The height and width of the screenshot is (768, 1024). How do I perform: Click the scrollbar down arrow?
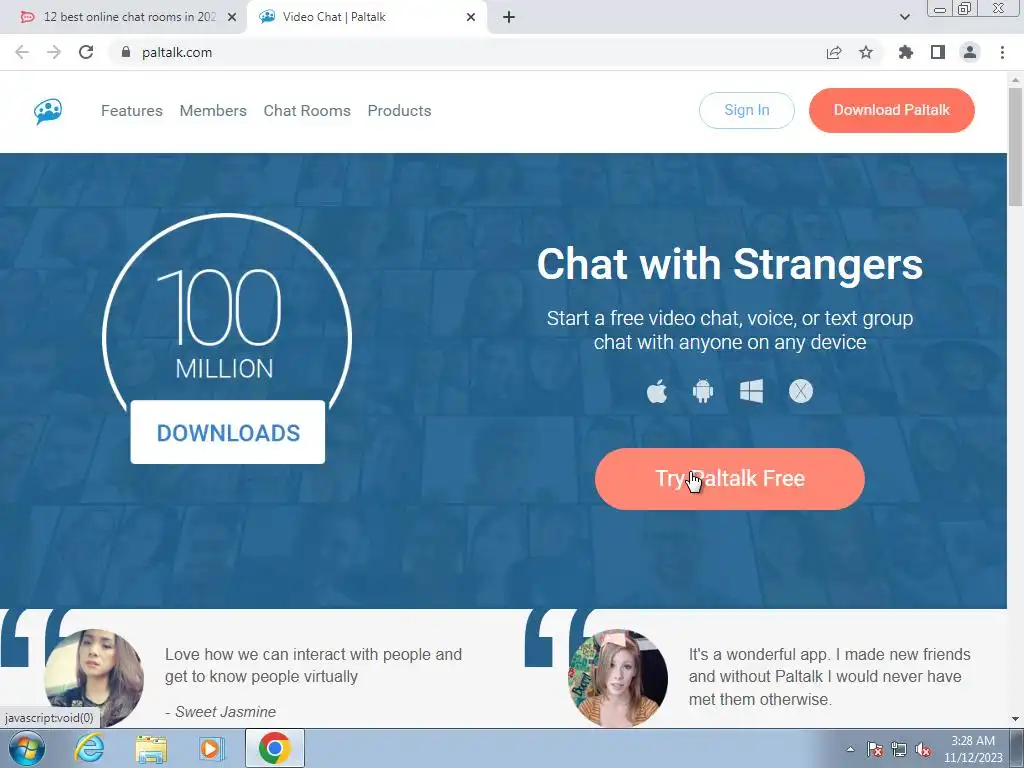[1016, 719]
